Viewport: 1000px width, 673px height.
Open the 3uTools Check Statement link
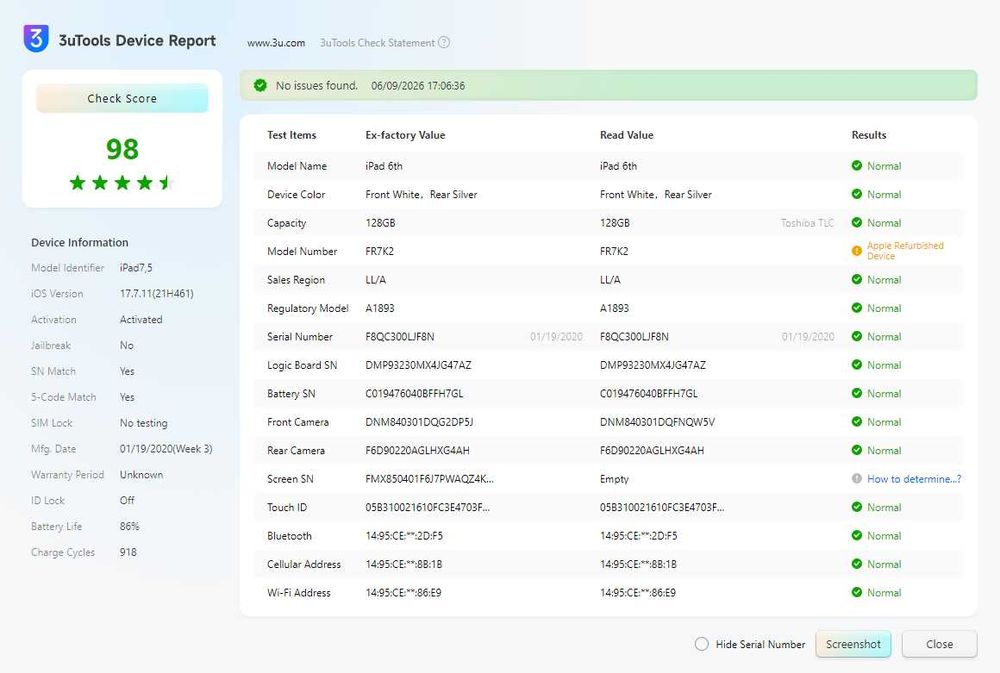click(x=377, y=43)
